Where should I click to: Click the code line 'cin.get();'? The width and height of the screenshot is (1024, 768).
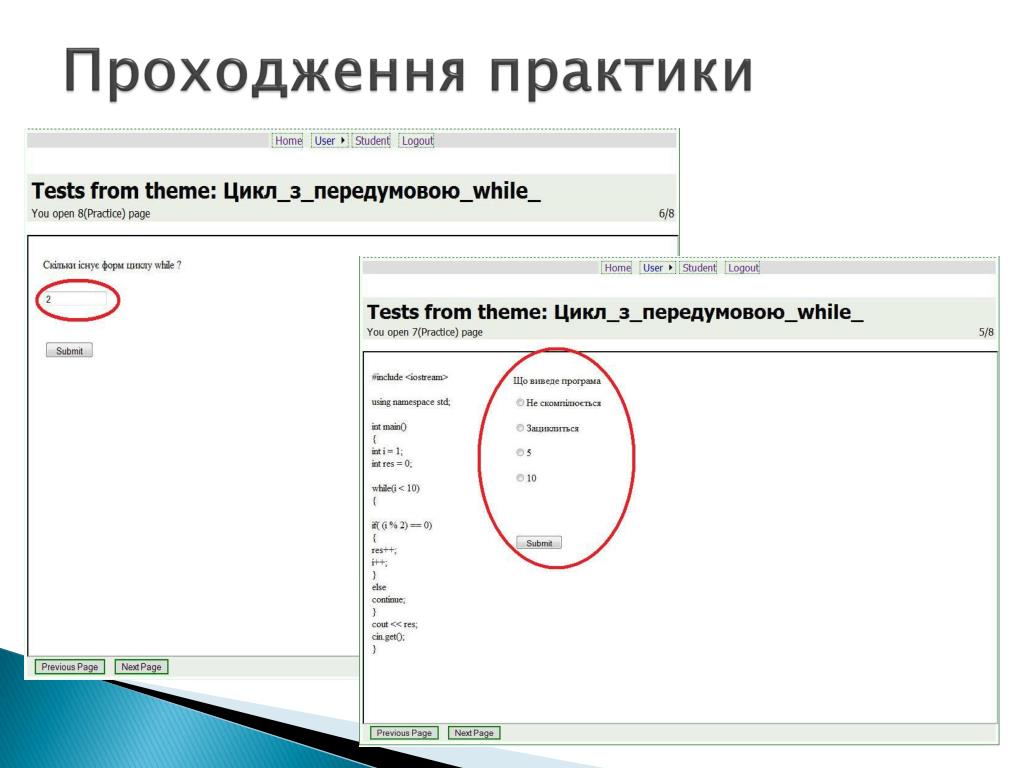[x=388, y=637]
